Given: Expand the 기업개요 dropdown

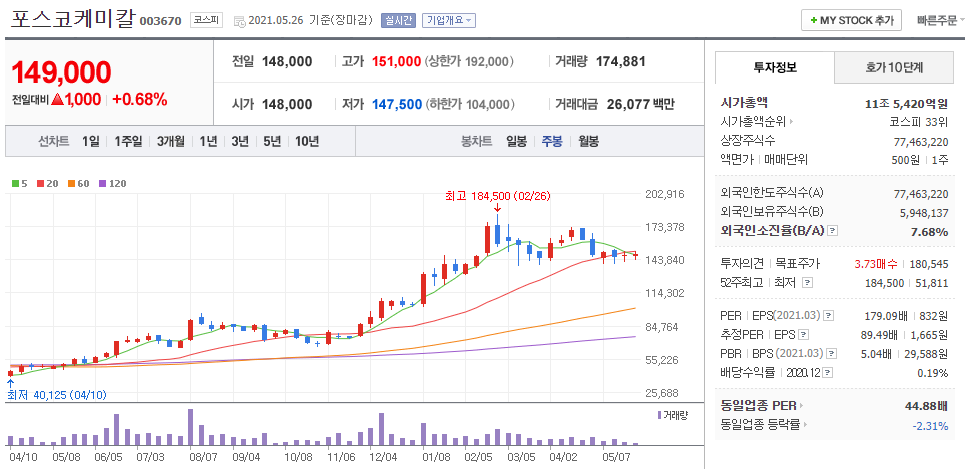Looking at the screenshot, I should pos(449,20).
